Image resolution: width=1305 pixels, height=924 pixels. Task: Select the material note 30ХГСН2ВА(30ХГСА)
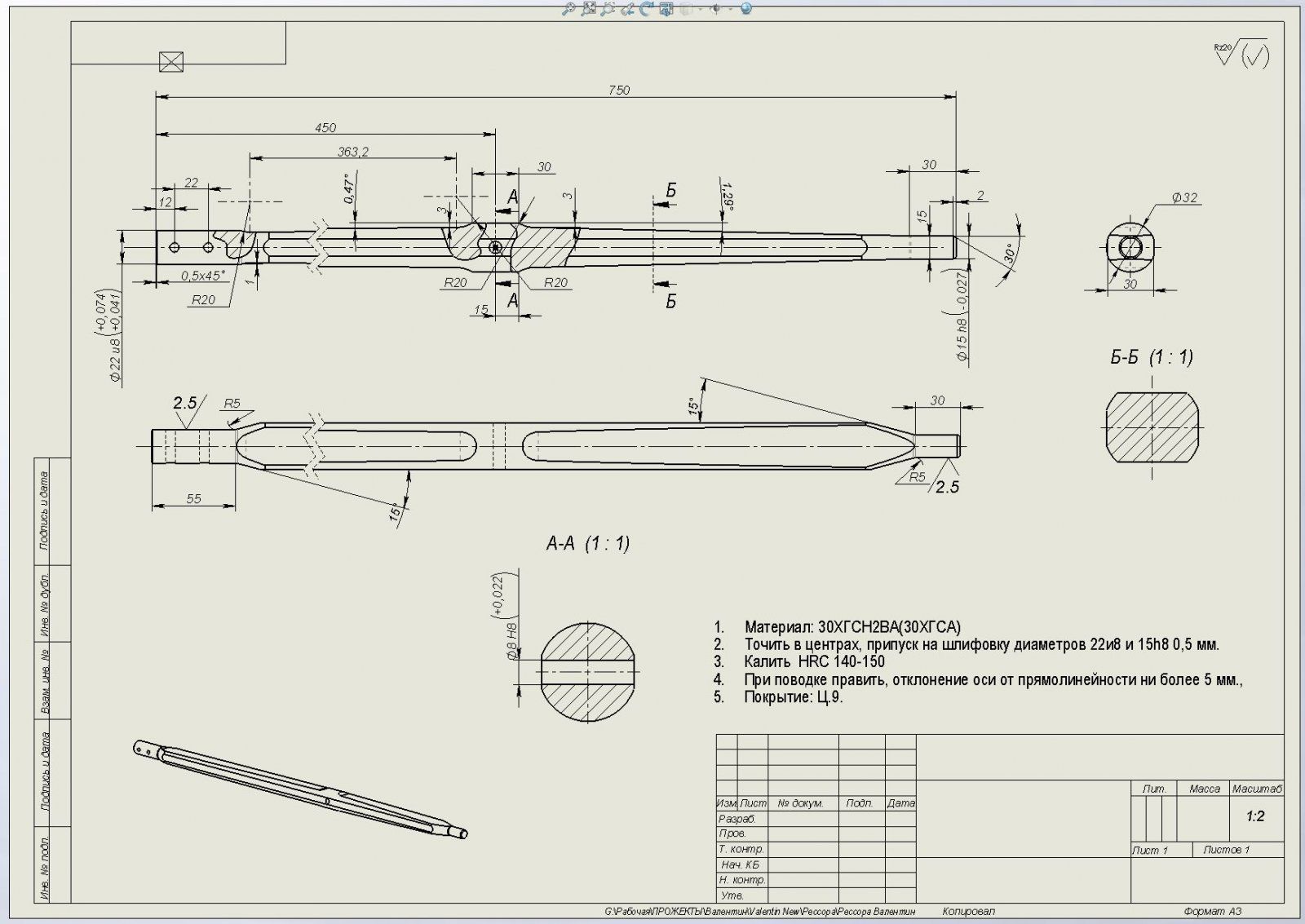coord(852,627)
